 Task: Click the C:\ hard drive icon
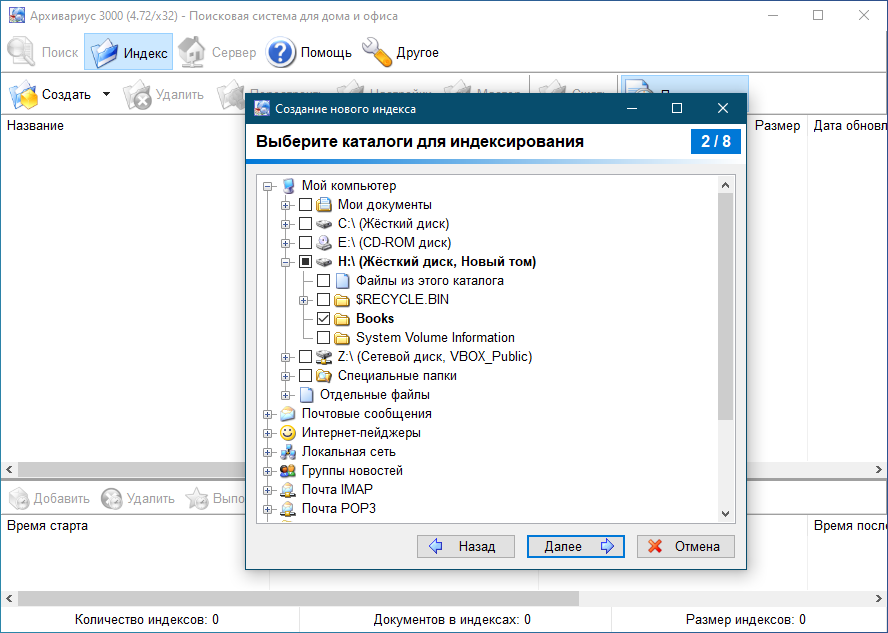click(x=324, y=224)
